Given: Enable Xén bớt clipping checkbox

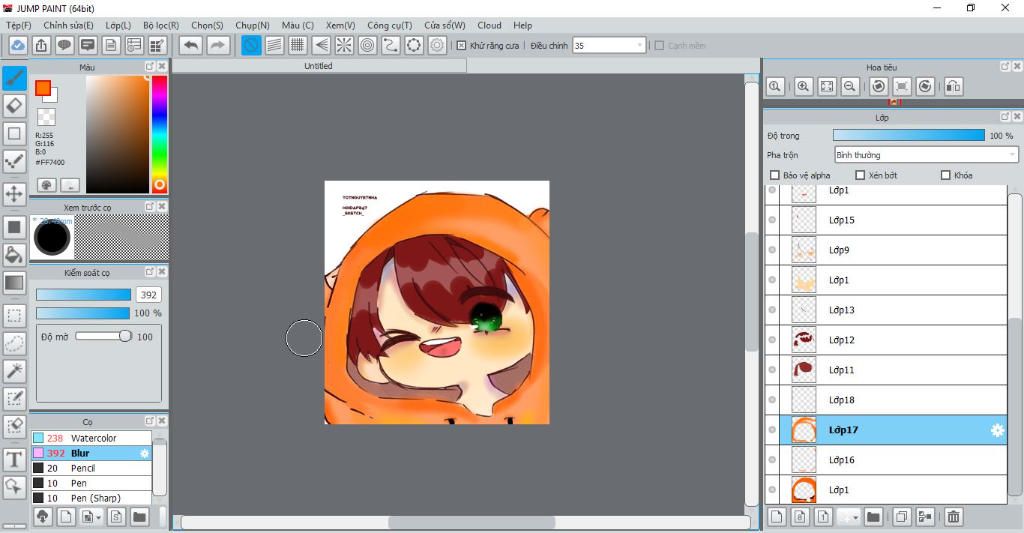Looking at the screenshot, I should (860, 175).
